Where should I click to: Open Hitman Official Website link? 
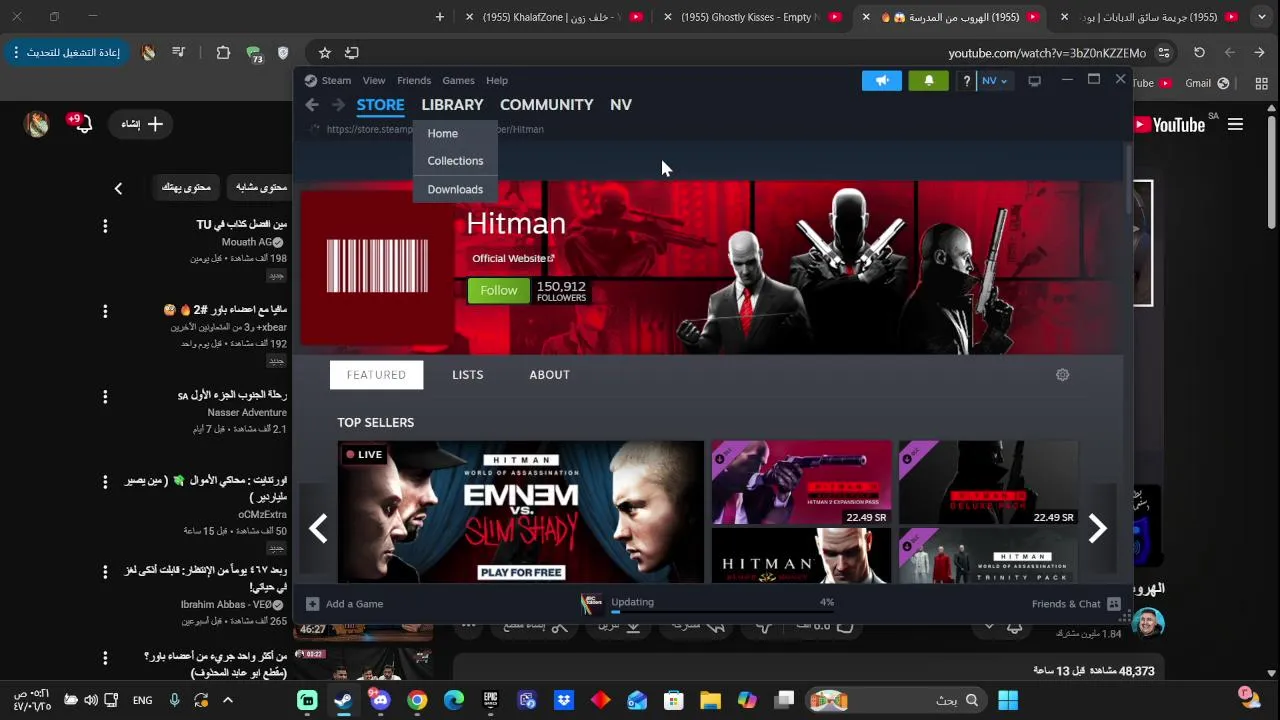(x=513, y=259)
